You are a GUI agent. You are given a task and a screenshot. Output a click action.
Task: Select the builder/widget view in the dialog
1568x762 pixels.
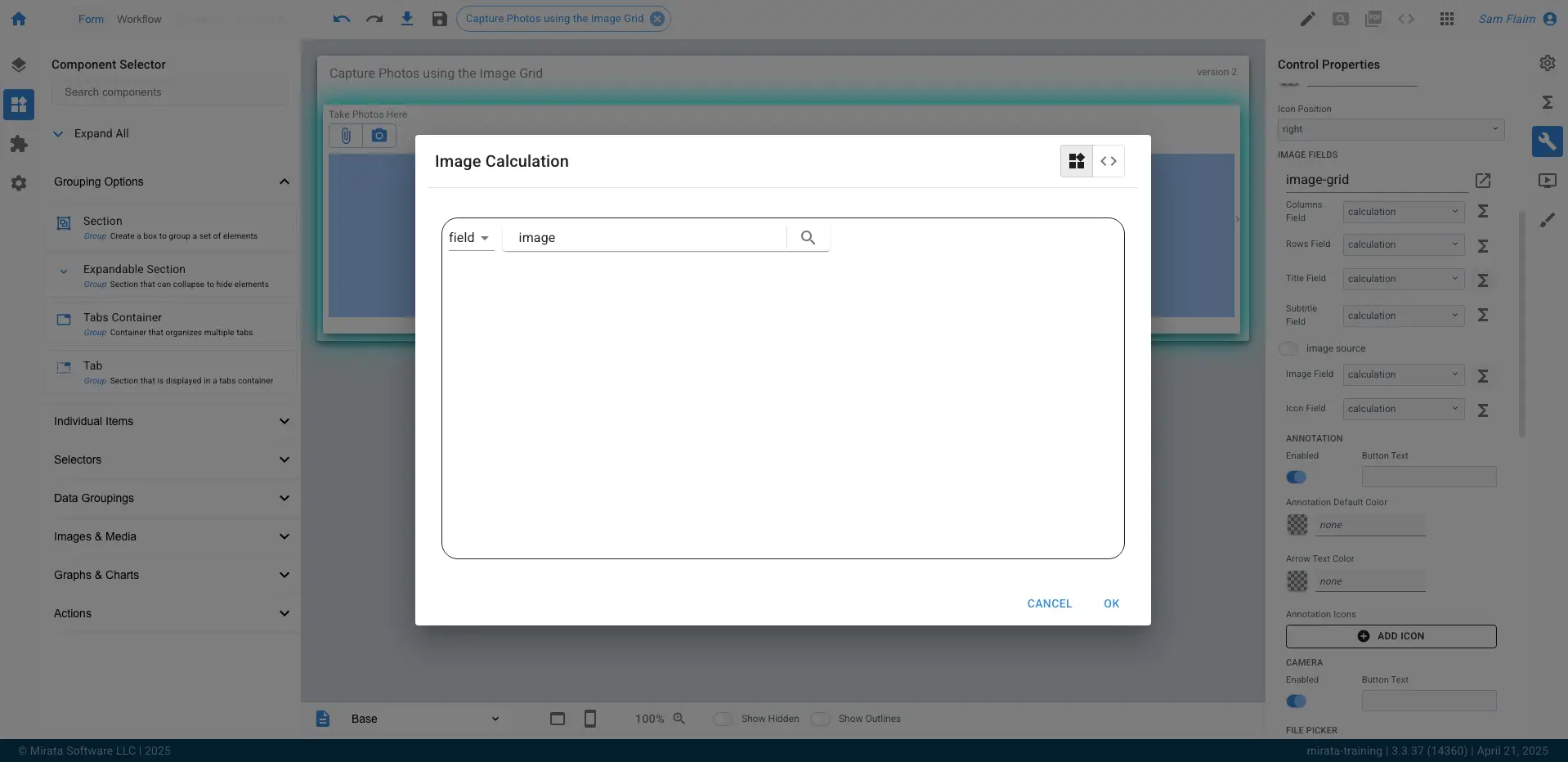click(x=1077, y=161)
